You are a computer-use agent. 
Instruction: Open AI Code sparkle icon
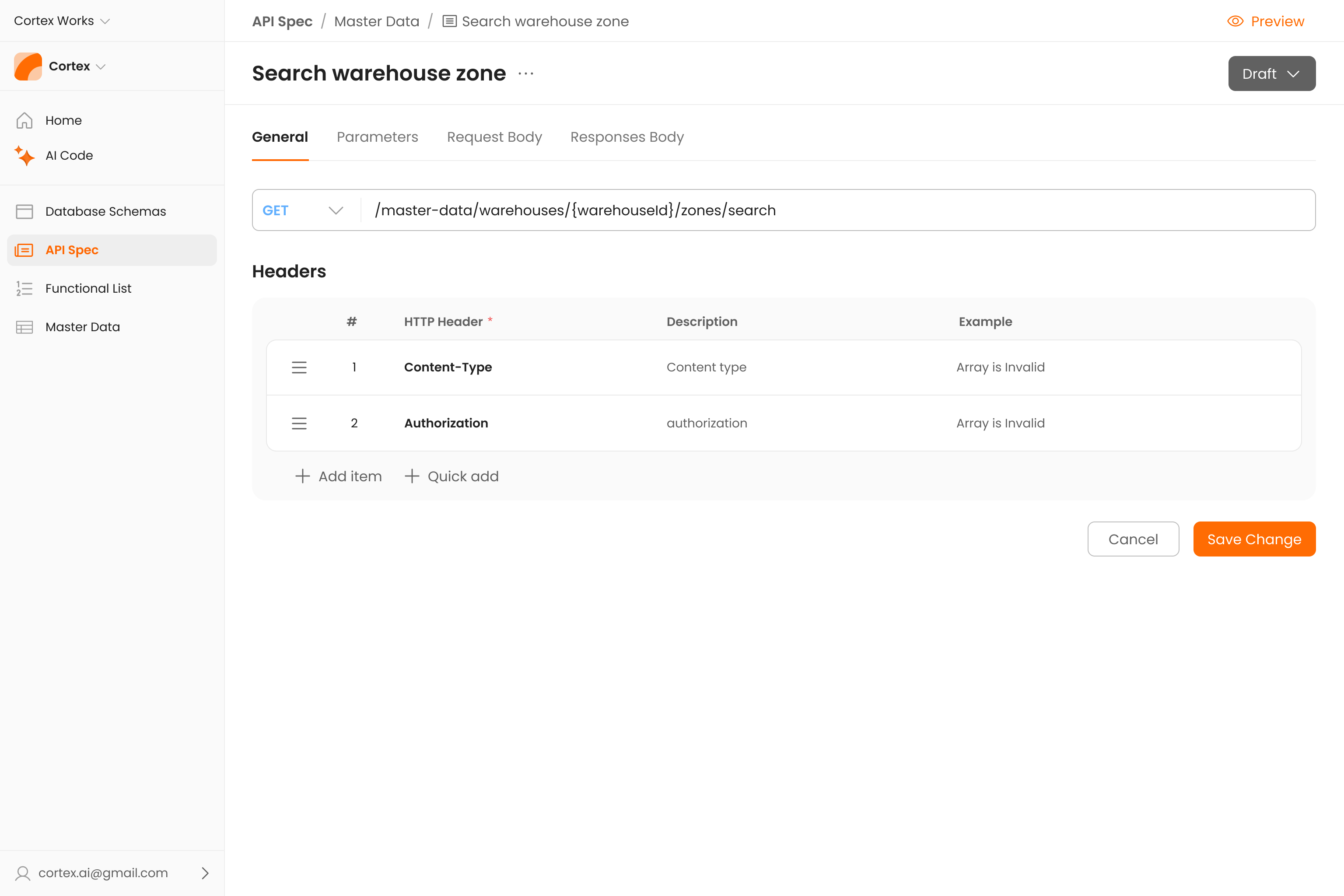coord(24,155)
